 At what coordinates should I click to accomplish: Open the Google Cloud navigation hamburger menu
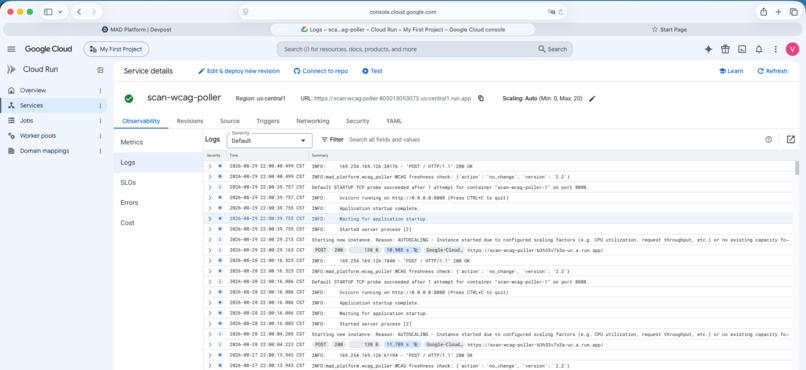[x=11, y=49]
